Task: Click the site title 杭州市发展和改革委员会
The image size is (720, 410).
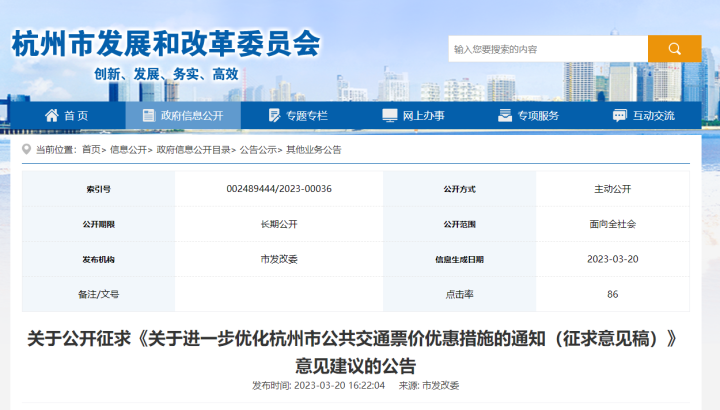Action: (166, 44)
